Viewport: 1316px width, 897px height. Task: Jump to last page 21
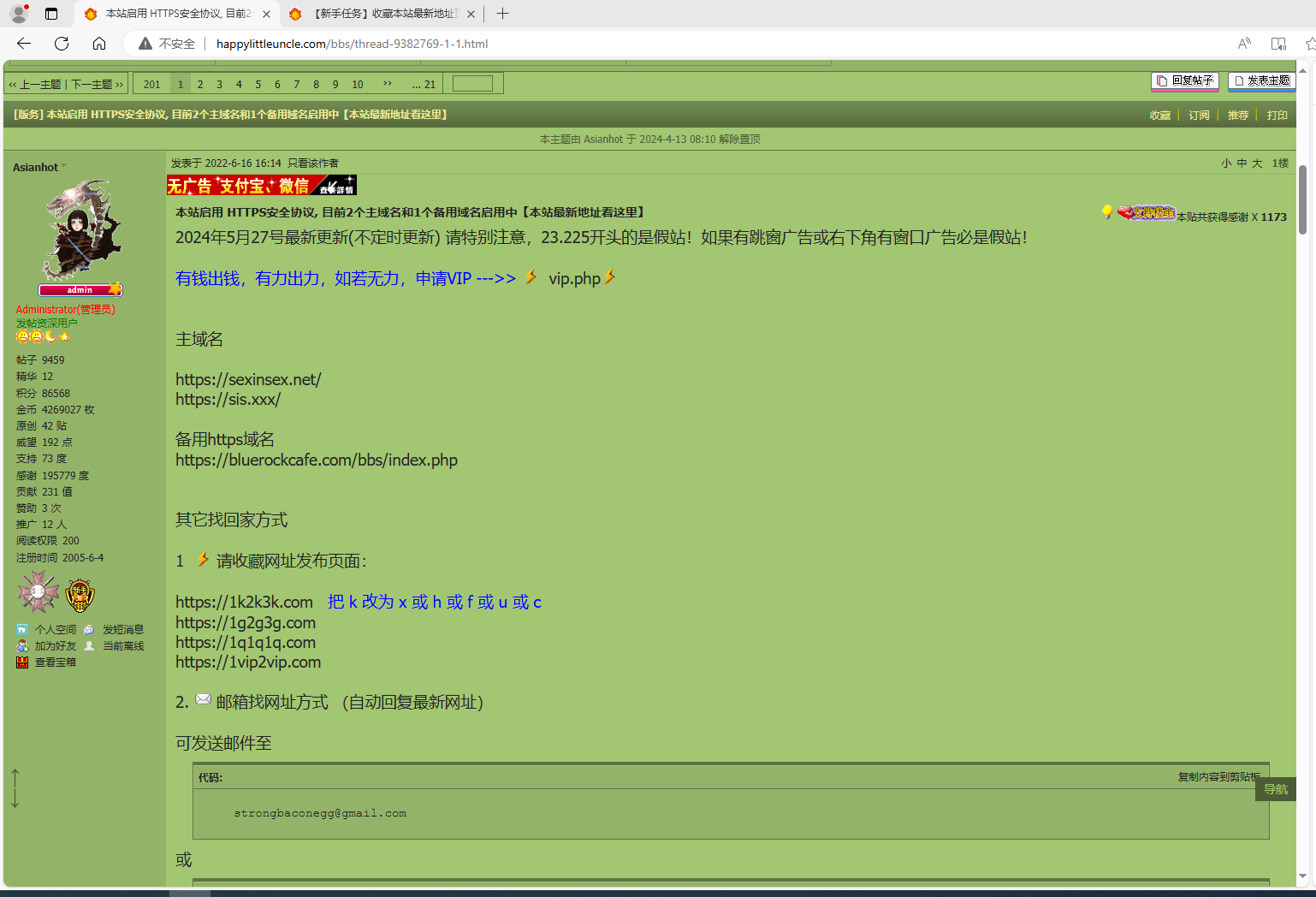(x=424, y=84)
